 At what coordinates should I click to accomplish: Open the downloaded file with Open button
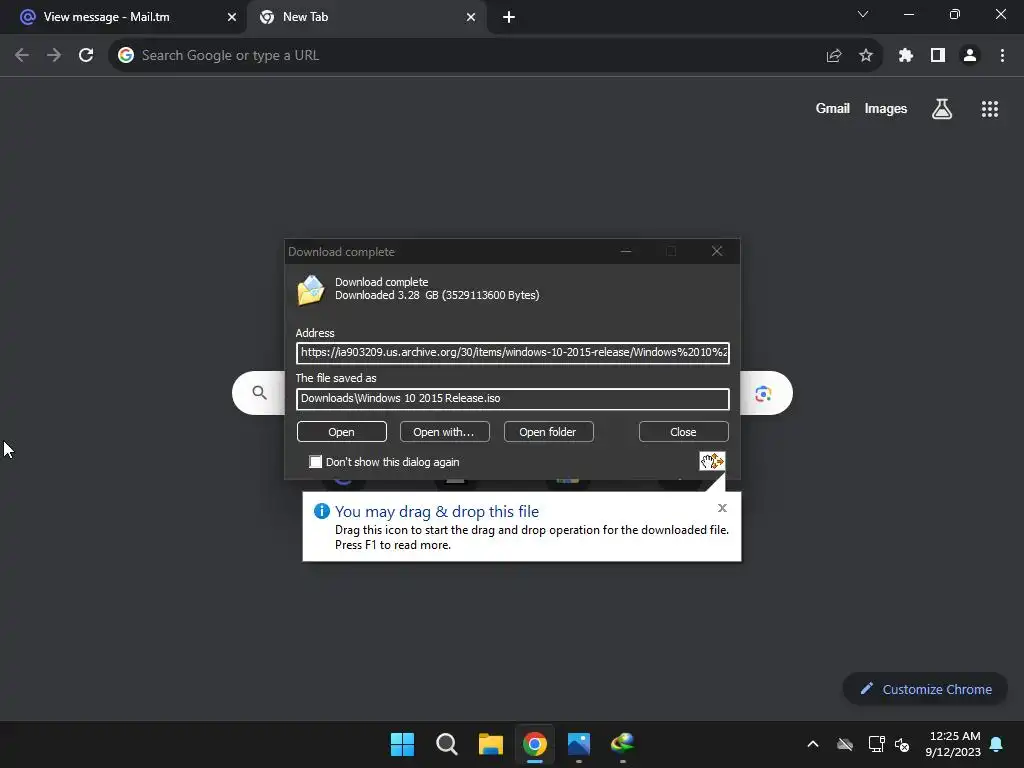tap(342, 432)
